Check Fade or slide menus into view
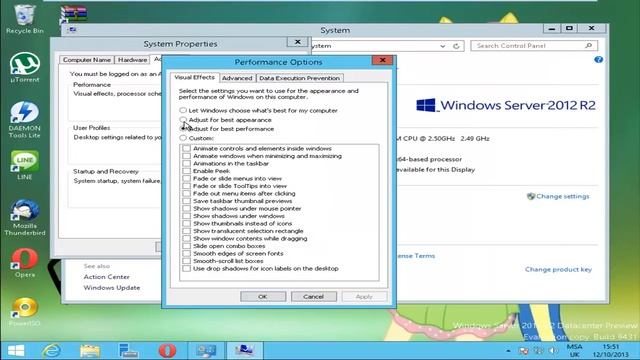The image size is (640, 360). (187, 178)
